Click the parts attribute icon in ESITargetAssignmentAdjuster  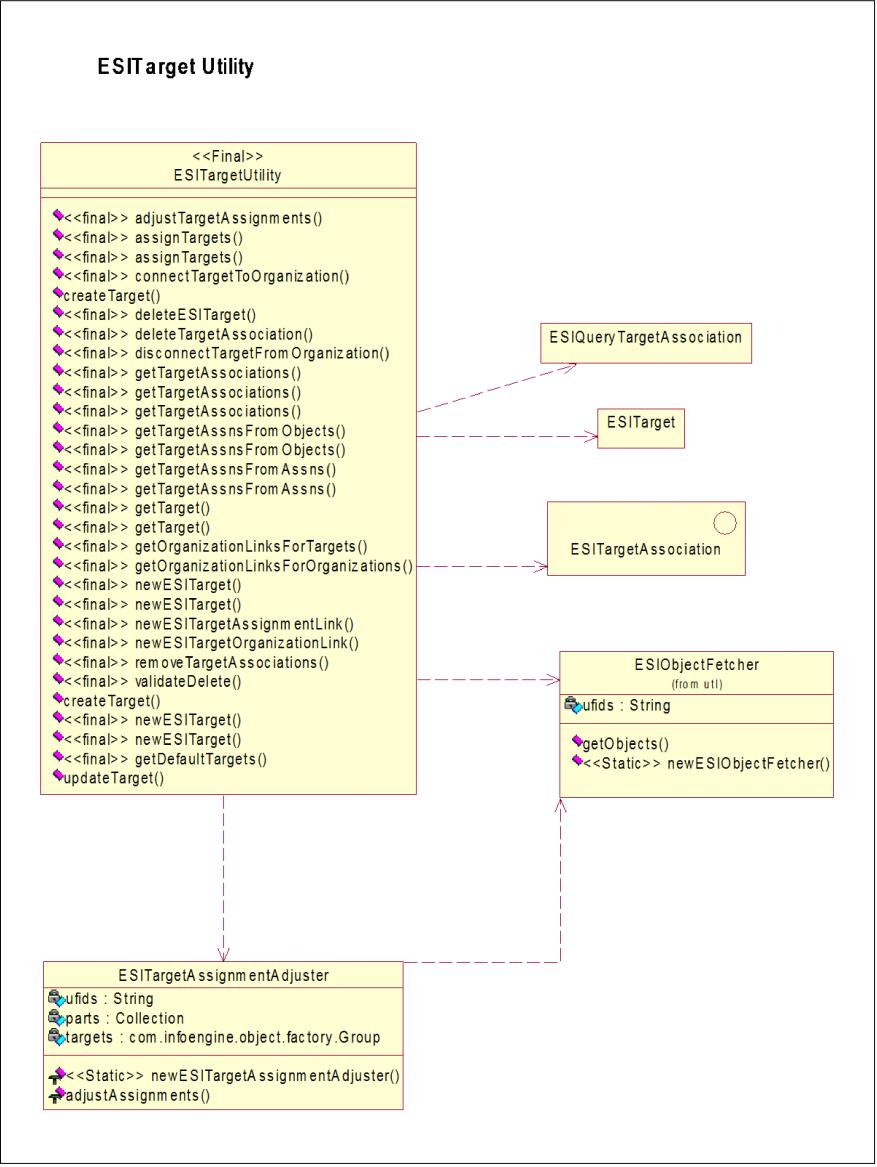pyautogui.click(x=57, y=1018)
